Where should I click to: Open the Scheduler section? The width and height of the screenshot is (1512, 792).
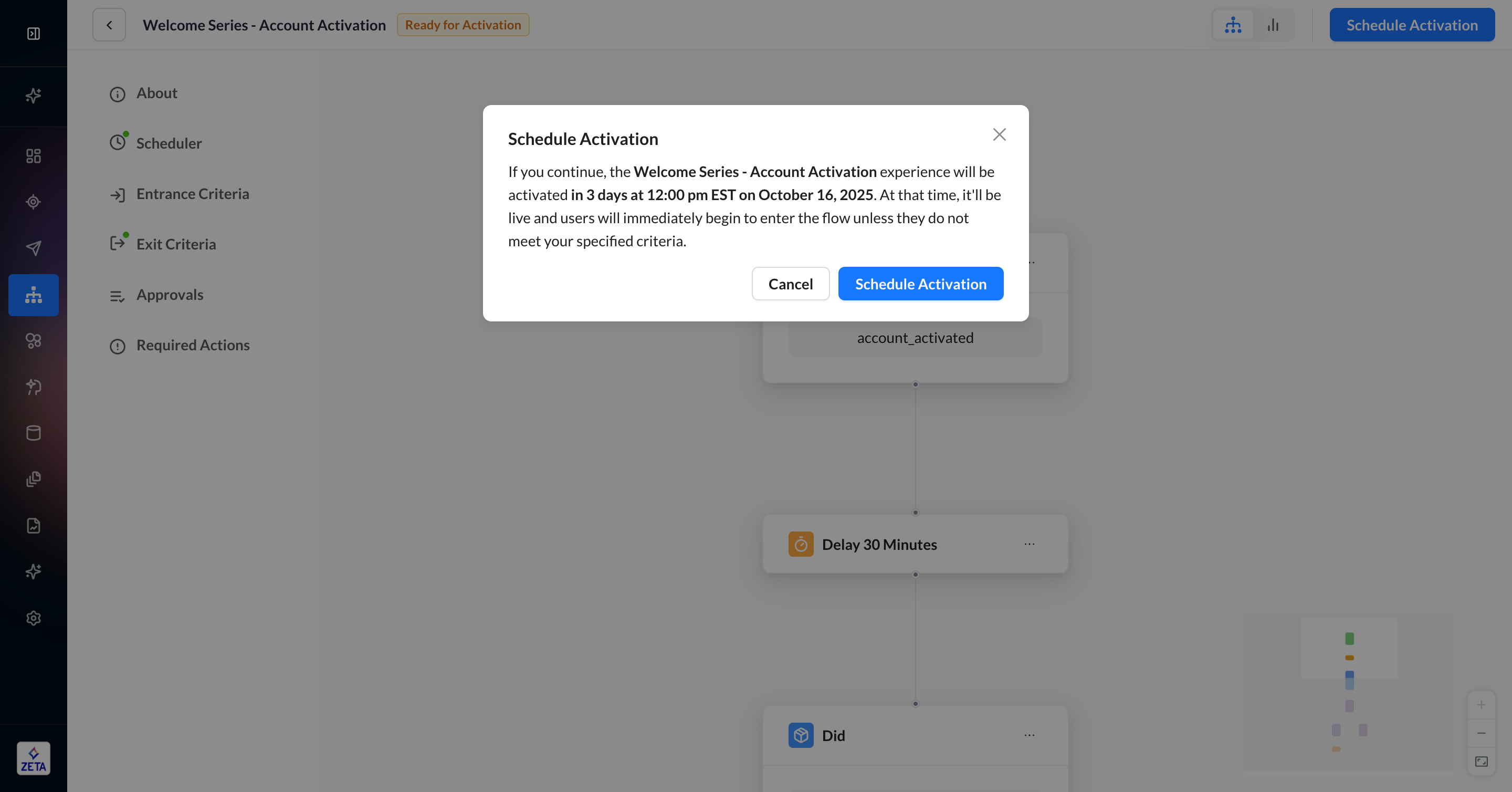[169, 143]
